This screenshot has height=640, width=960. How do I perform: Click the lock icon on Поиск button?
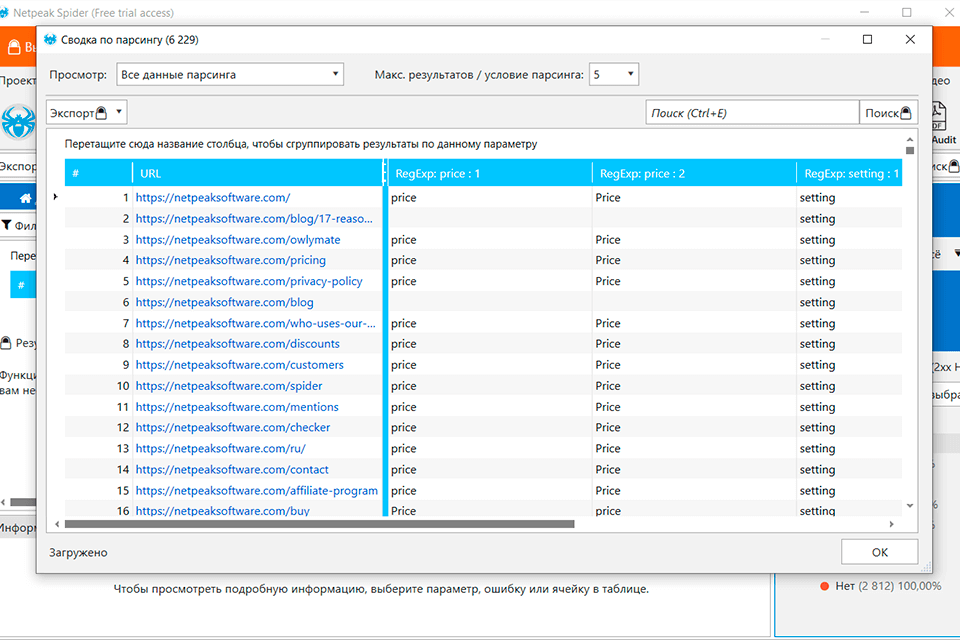[x=906, y=113]
